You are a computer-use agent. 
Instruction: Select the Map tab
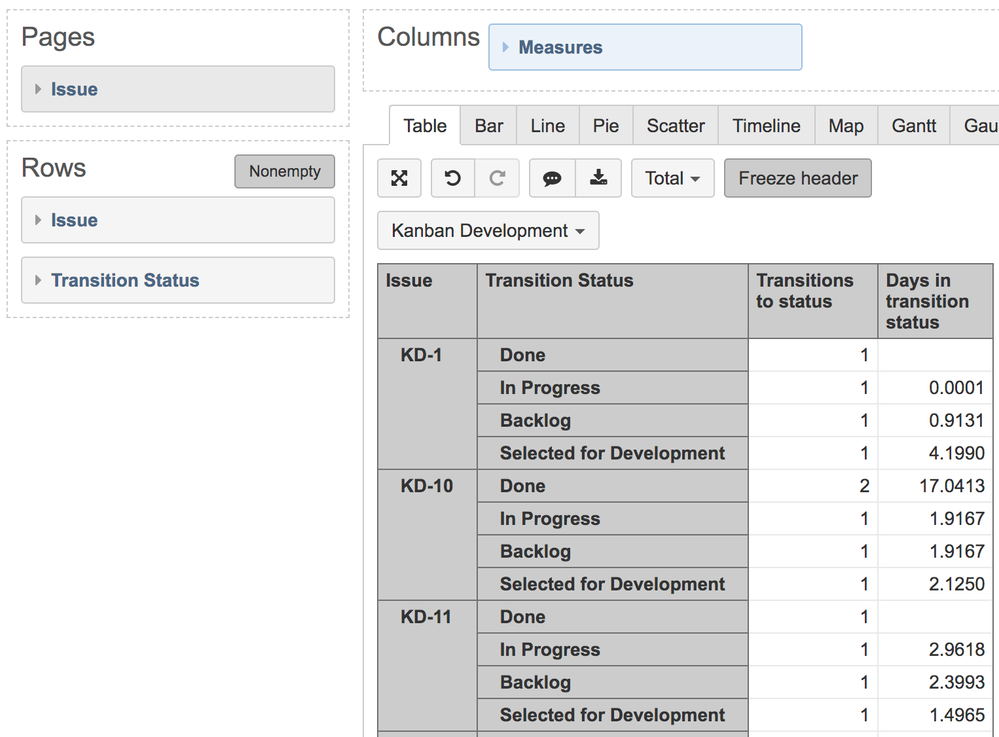(x=845, y=125)
